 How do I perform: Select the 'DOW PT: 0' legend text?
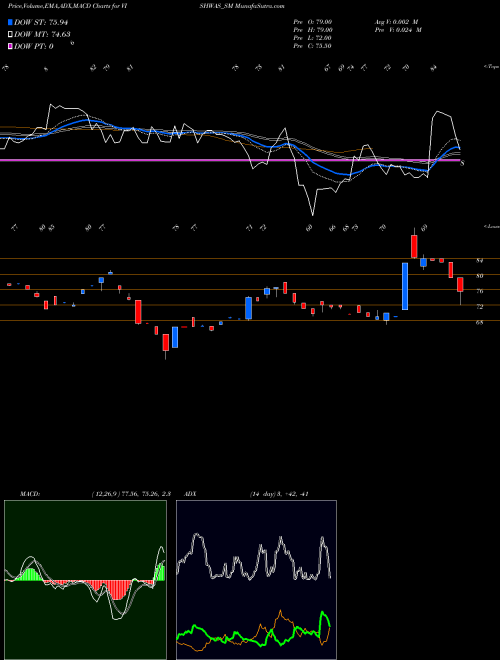click(34, 46)
